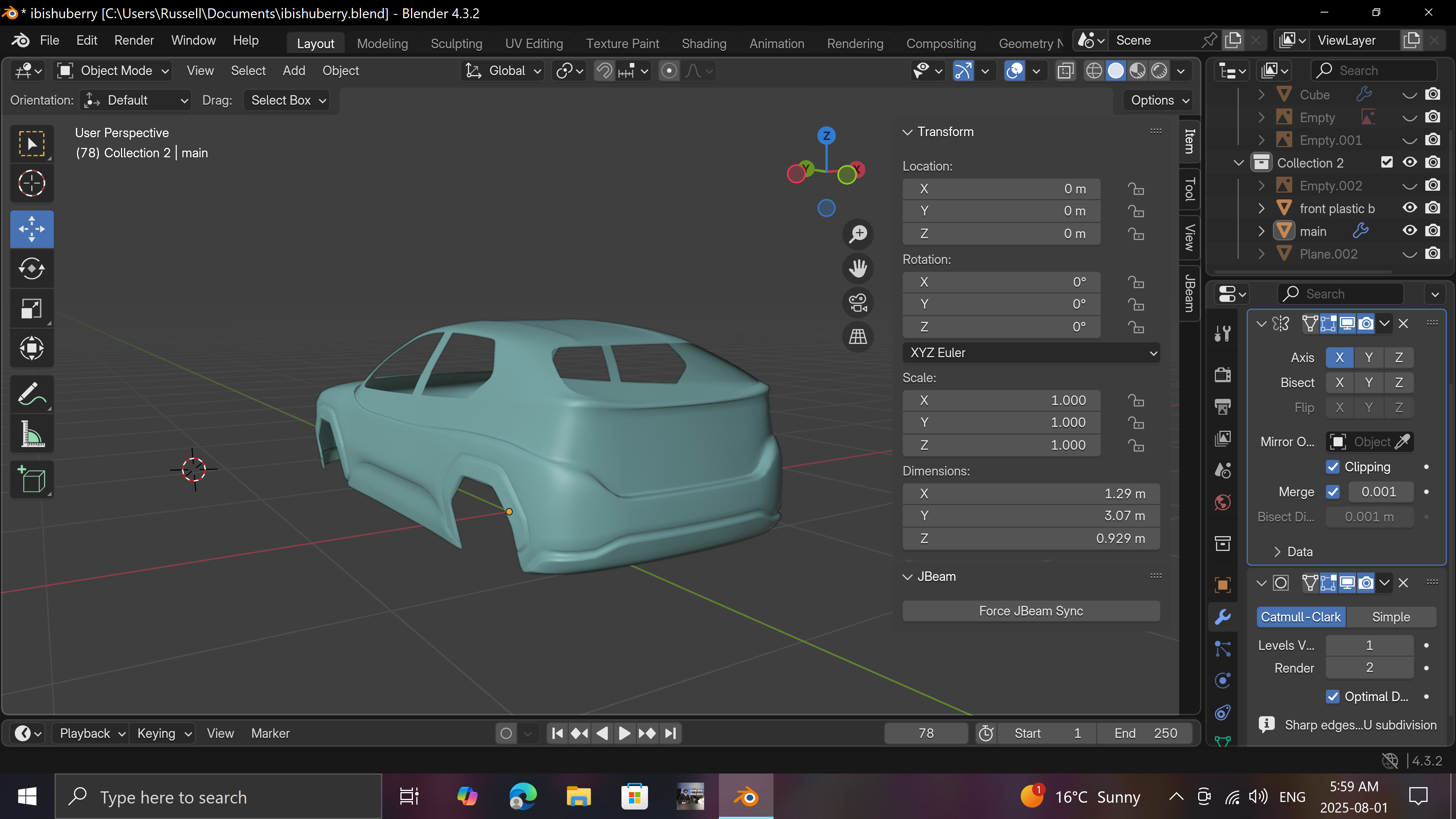
Task: Collapse Collection 2 in outliner
Action: 1238,163
